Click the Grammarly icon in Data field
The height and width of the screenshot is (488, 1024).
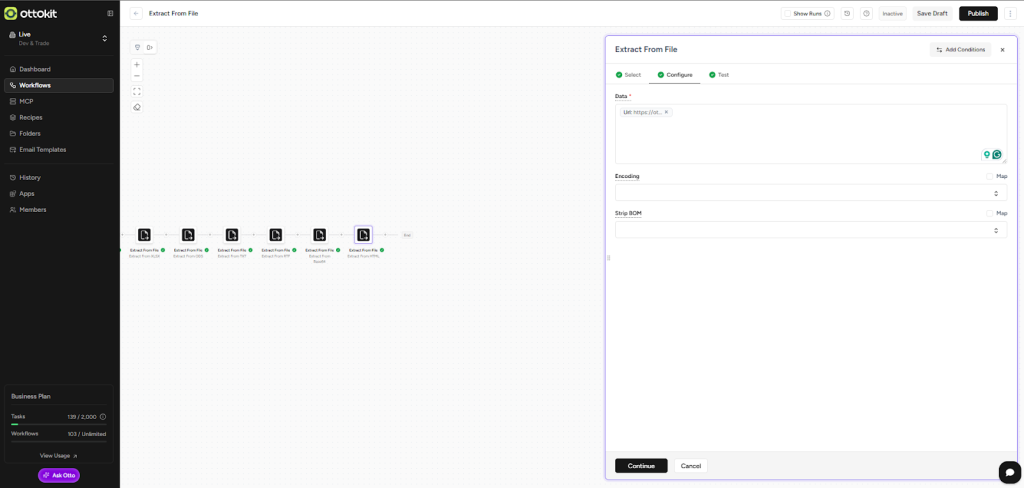click(997, 155)
